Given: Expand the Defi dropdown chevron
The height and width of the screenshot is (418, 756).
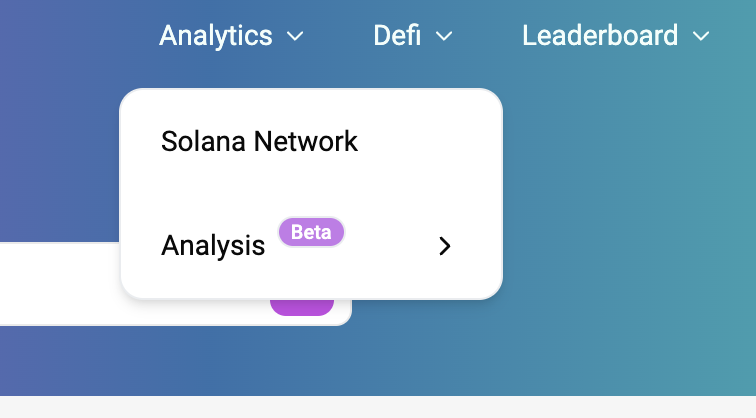Looking at the screenshot, I should click(444, 37).
